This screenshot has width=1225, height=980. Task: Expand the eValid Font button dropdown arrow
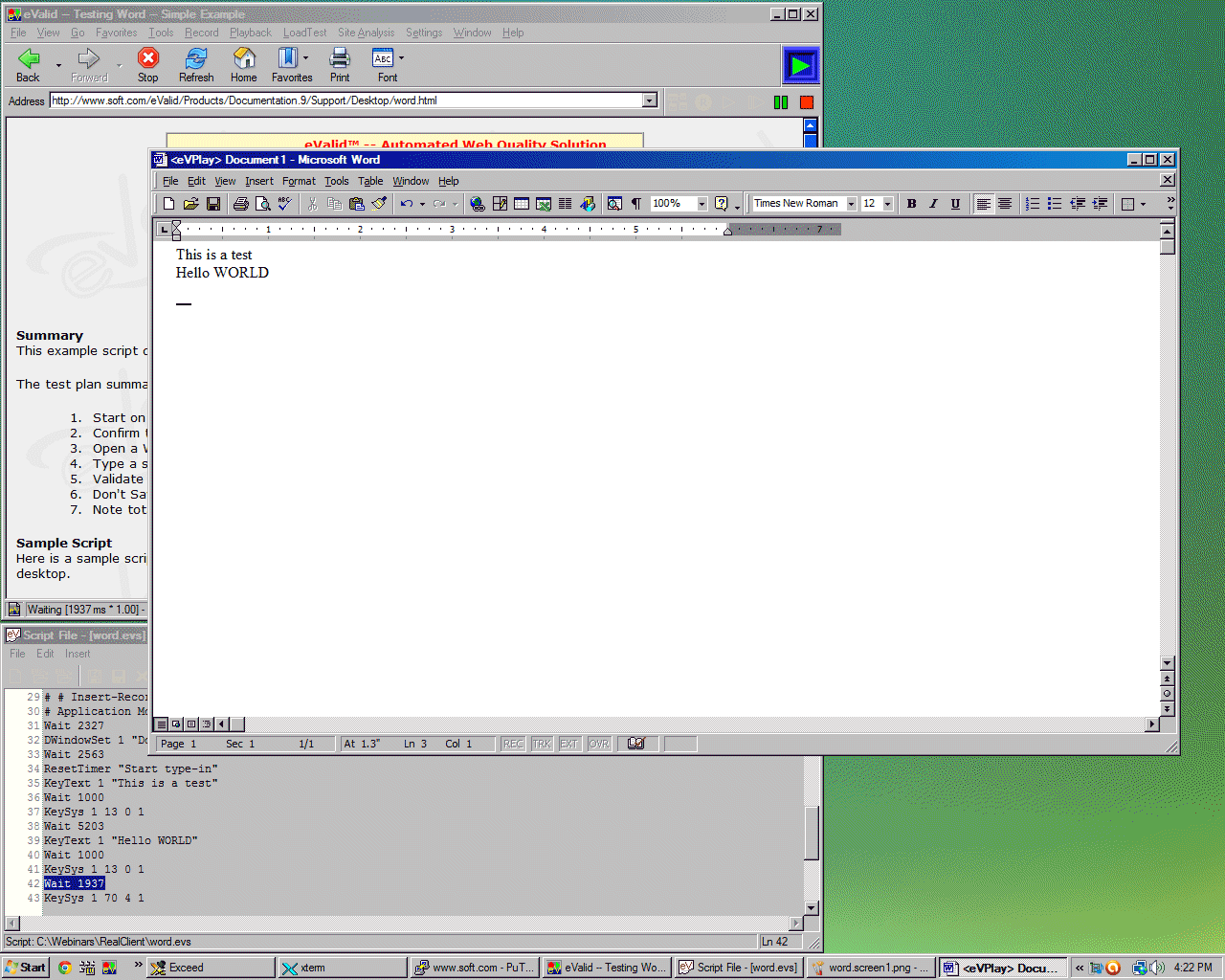pyautogui.click(x=401, y=58)
